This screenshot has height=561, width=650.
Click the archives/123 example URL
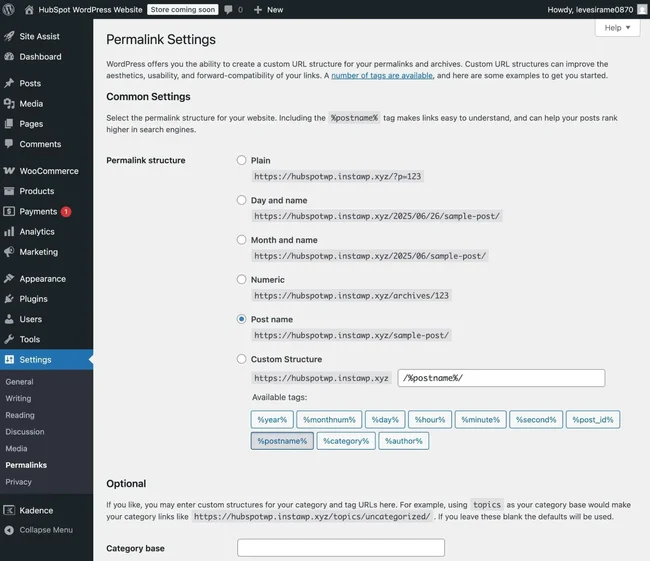point(352,296)
